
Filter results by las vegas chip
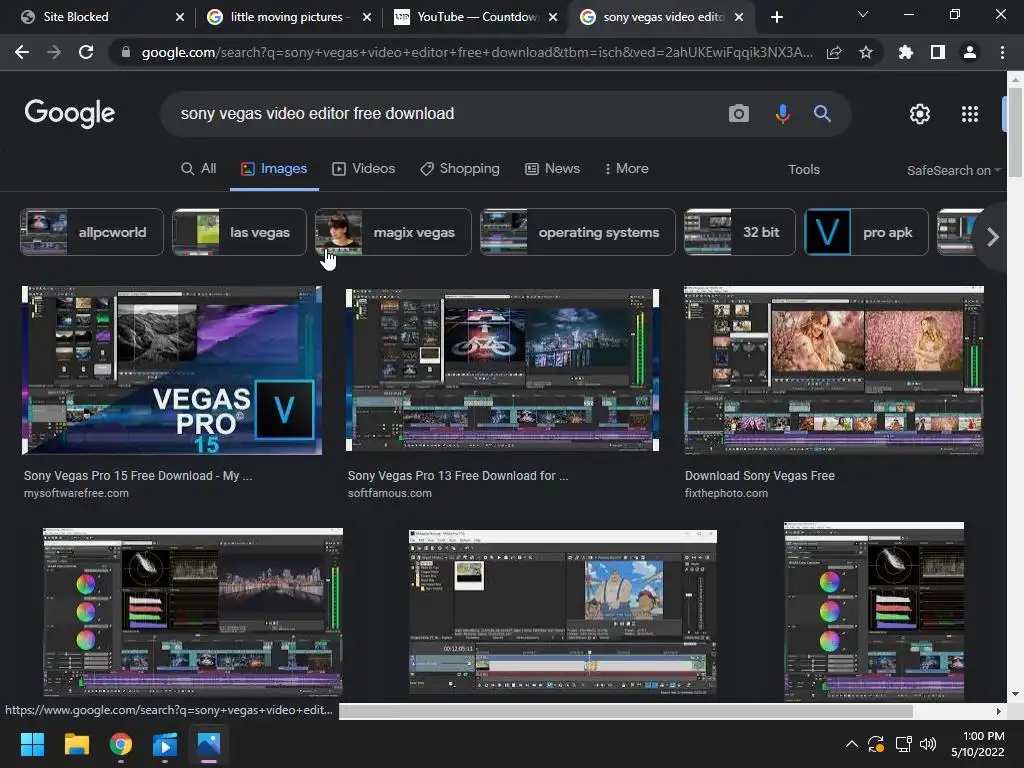point(239,232)
